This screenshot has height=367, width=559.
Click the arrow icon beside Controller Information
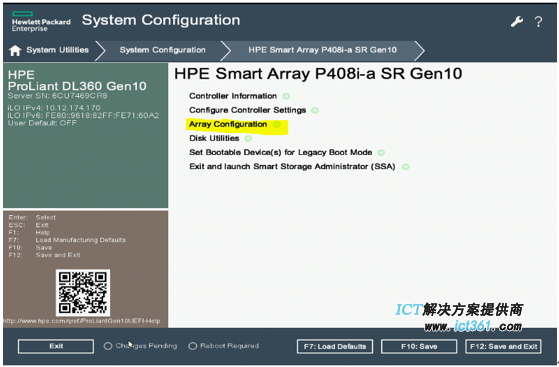pos(286,96)
